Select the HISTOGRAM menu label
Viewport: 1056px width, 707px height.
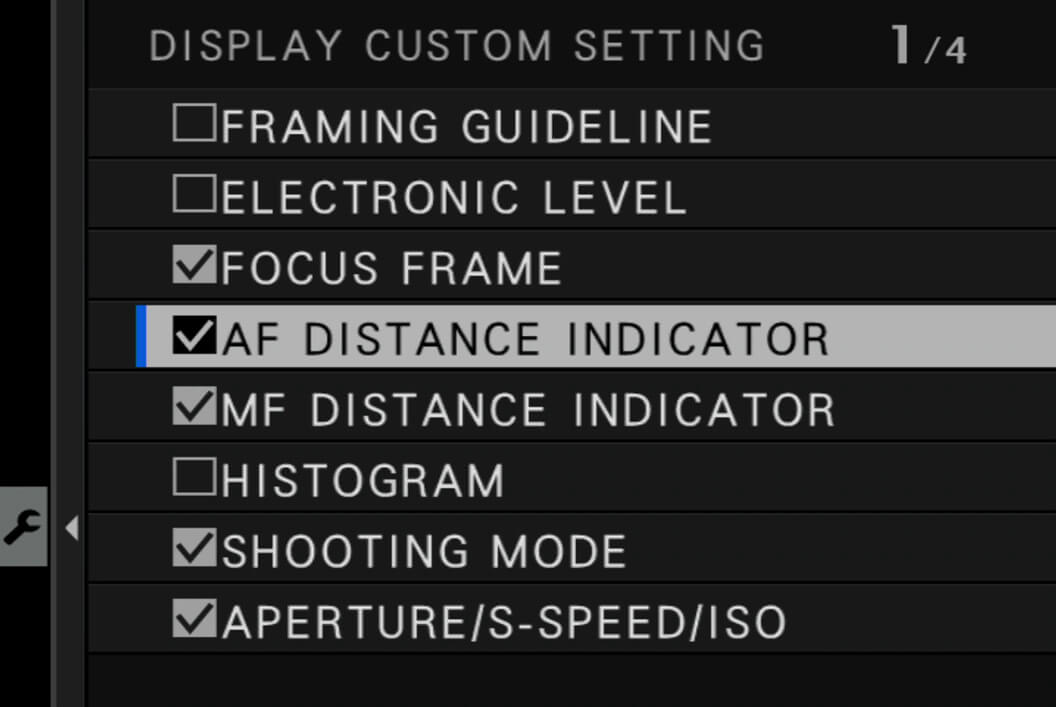click(363, 481)
